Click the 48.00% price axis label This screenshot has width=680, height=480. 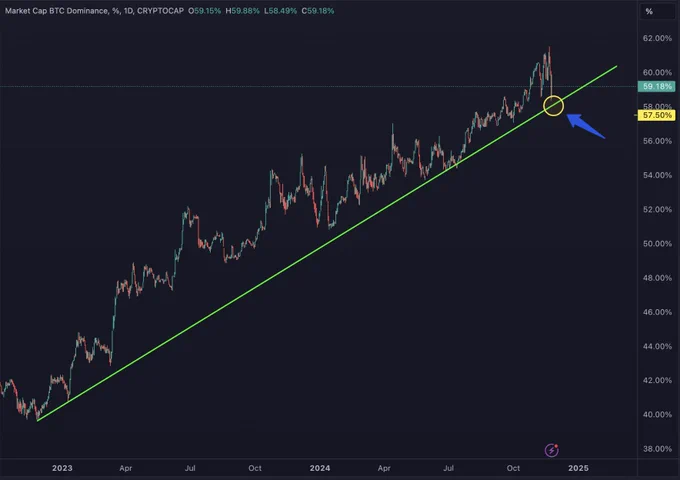[x=657, y=278]
